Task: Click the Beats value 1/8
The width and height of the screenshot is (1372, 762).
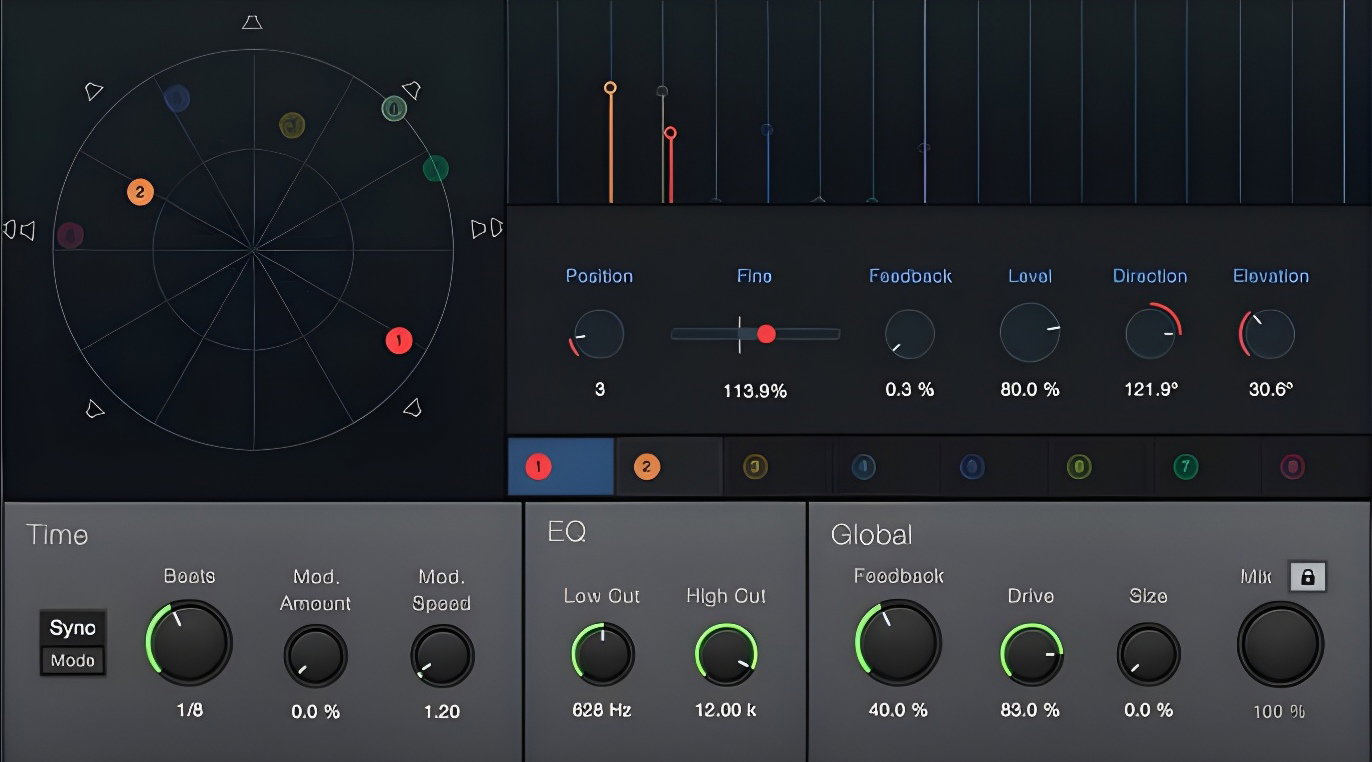Action: (x=188, y=711)
